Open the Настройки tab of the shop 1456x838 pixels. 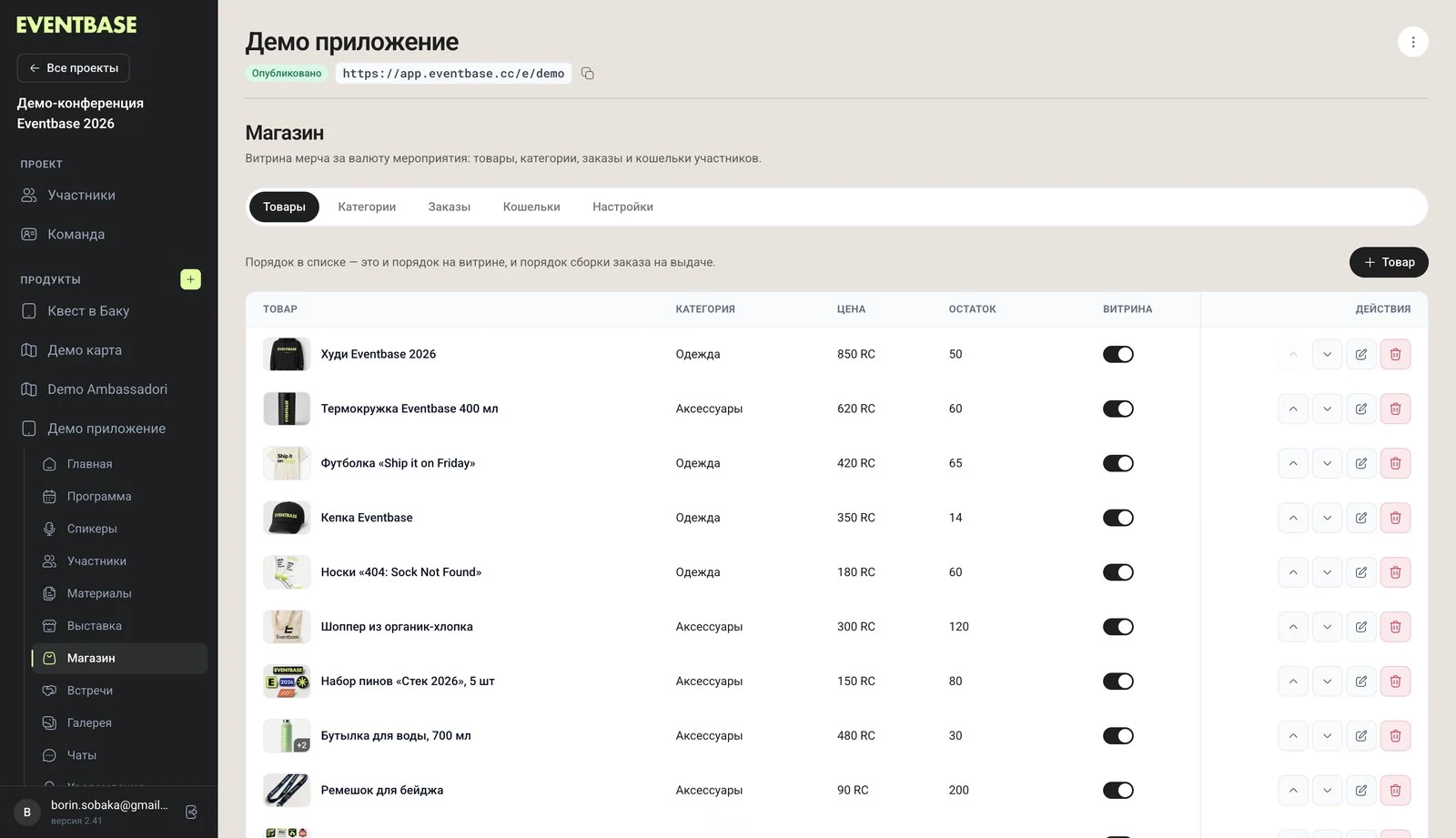click(622, 207)
